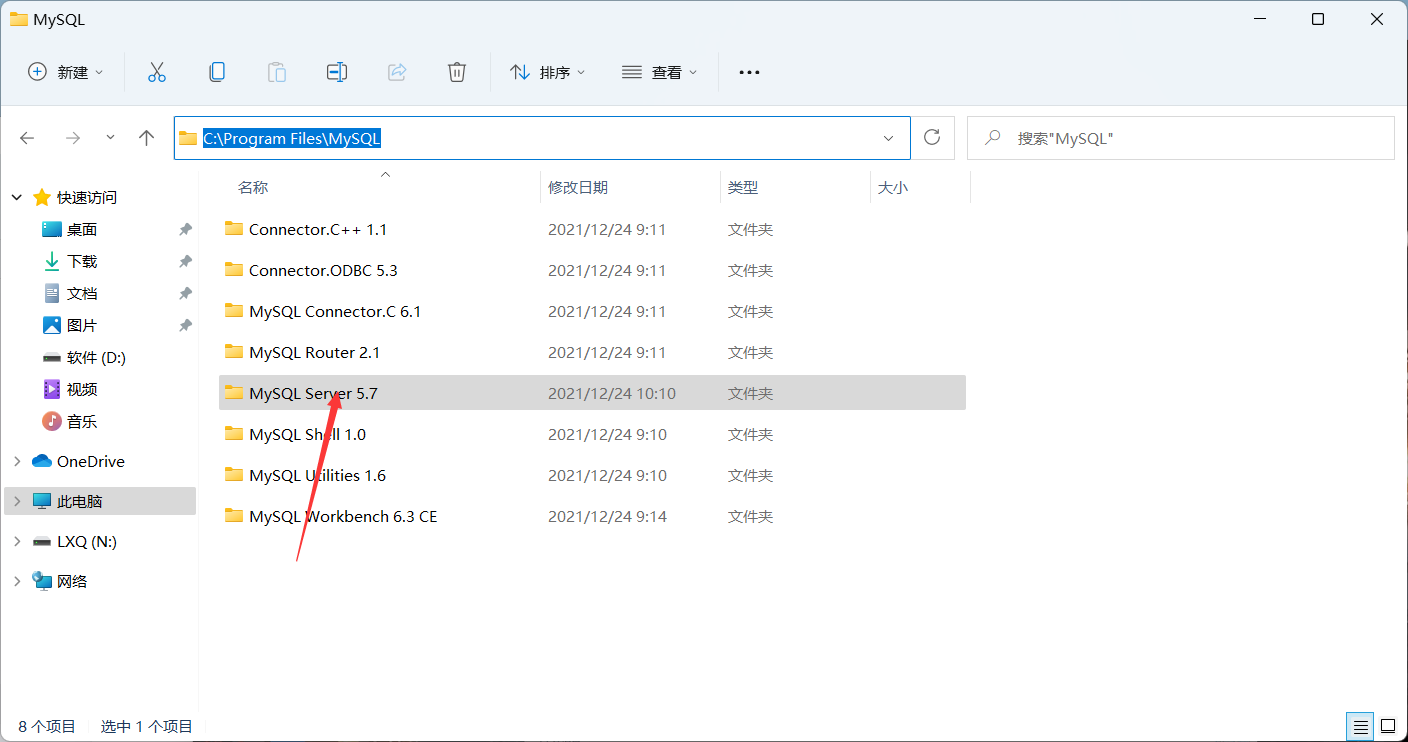This screenshot has height=742, width=1408.
Task: Expand the address bar history dropdown
Action: pos(888,138)
